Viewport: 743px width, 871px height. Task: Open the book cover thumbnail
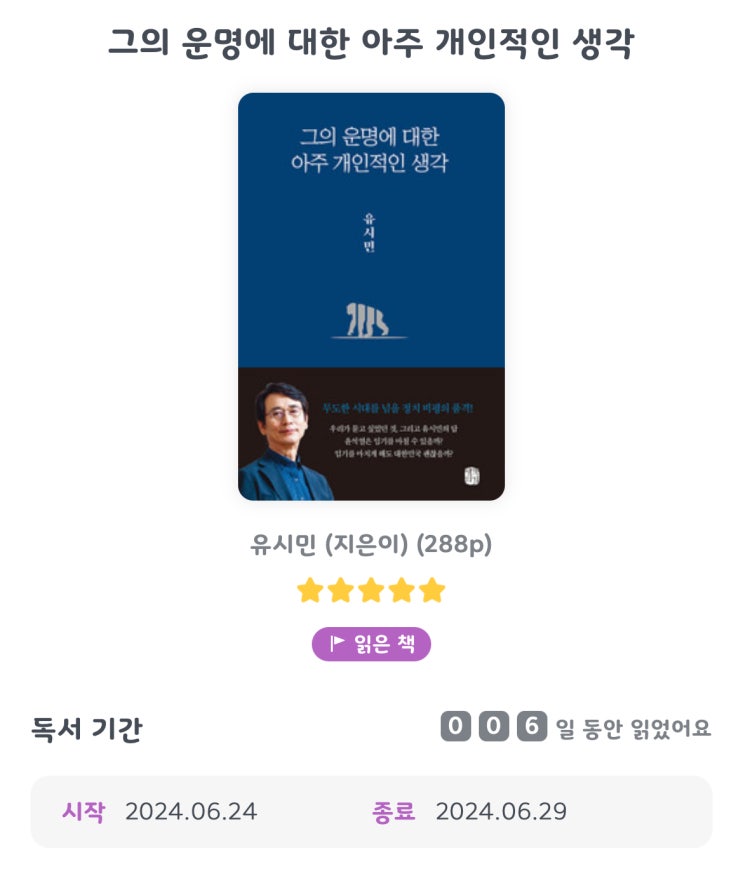371,297
